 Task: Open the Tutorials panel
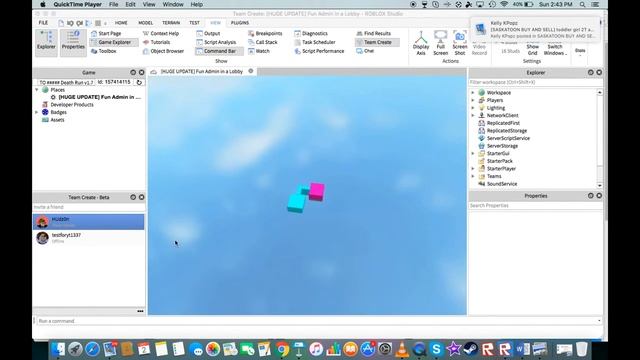coord(156,42)
